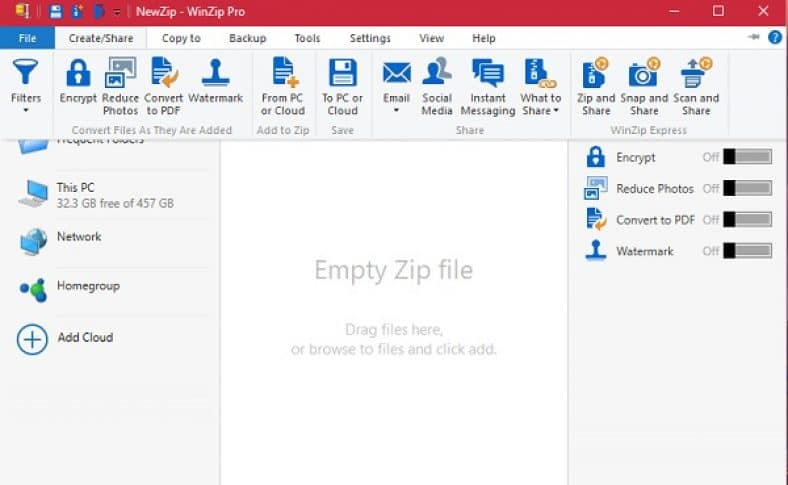The image size is (788, 485).
Task: Open the Tools tab
Action: pos(307,38)
